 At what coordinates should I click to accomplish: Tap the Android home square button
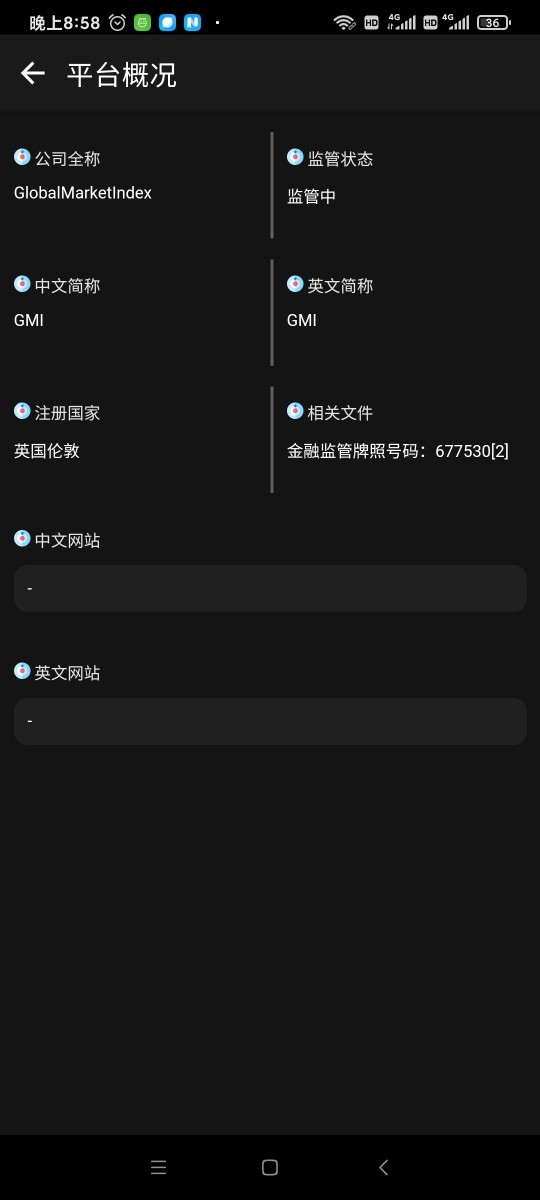269,1167
